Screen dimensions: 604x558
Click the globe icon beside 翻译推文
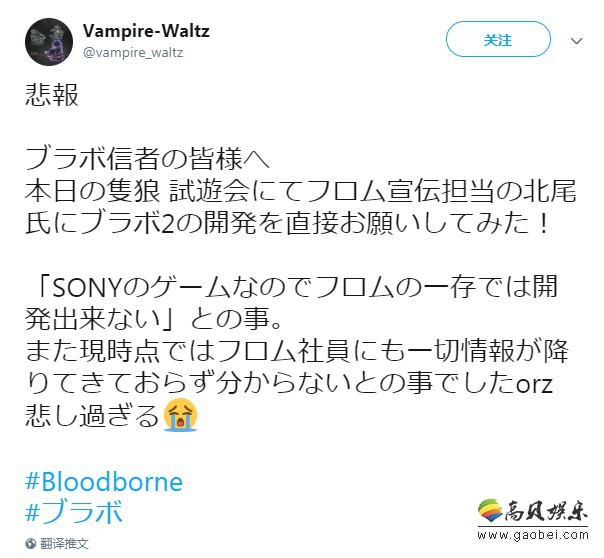pyautogui.click(x=31, y=544)
